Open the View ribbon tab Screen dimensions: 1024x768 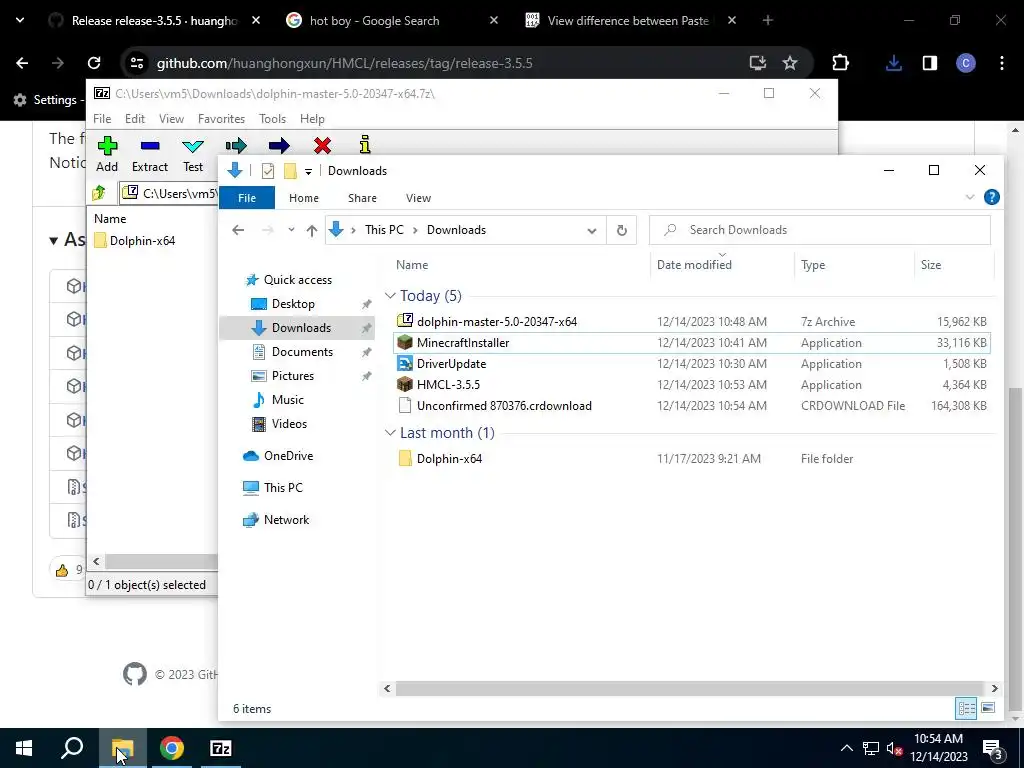pyautogui.click(x=419, y=198)
